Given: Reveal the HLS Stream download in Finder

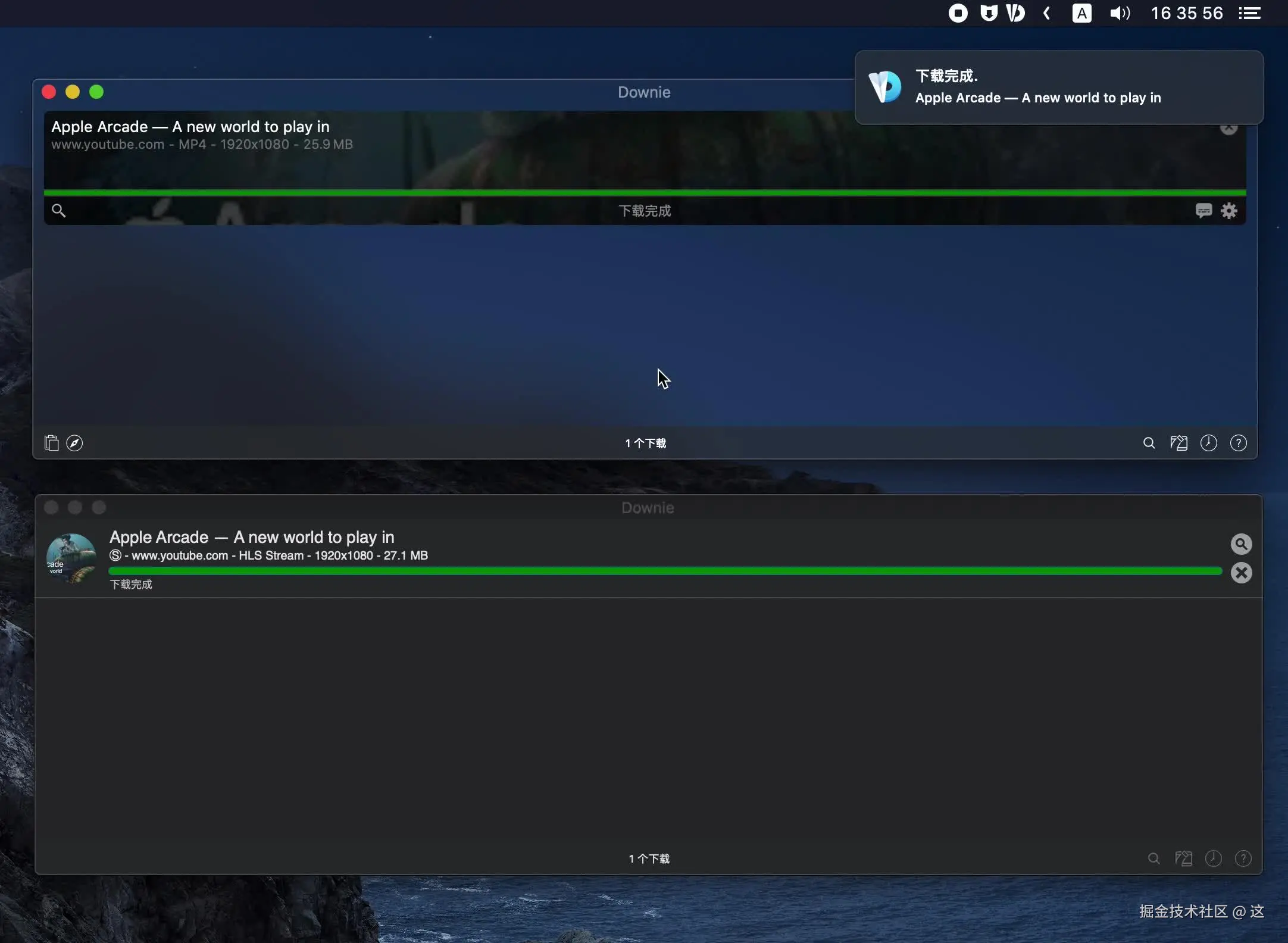Looking at the screenshot, I should (x=1241, y=544).
